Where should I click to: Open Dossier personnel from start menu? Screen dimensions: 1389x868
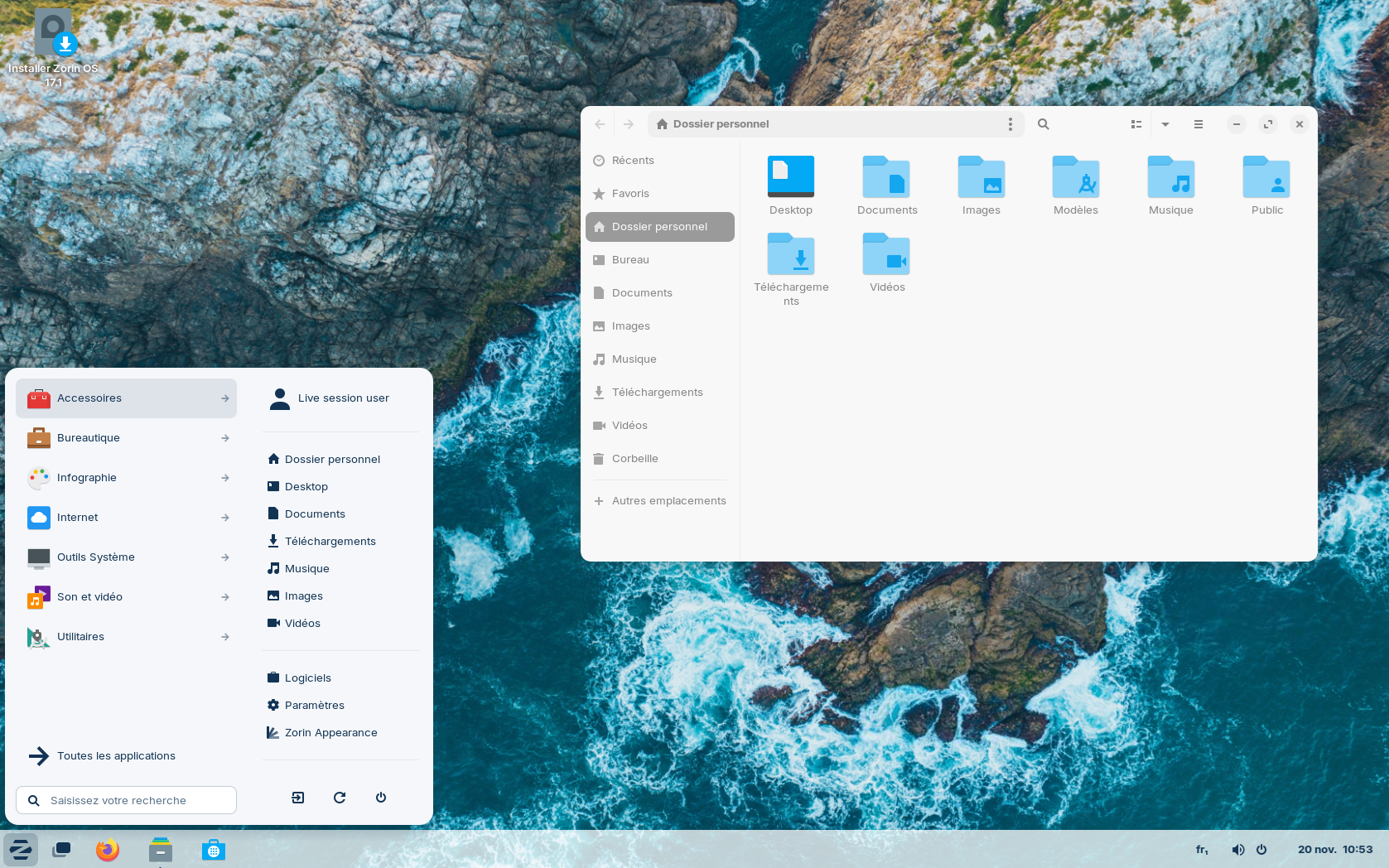pyautogui.click(x=340, y=460)
